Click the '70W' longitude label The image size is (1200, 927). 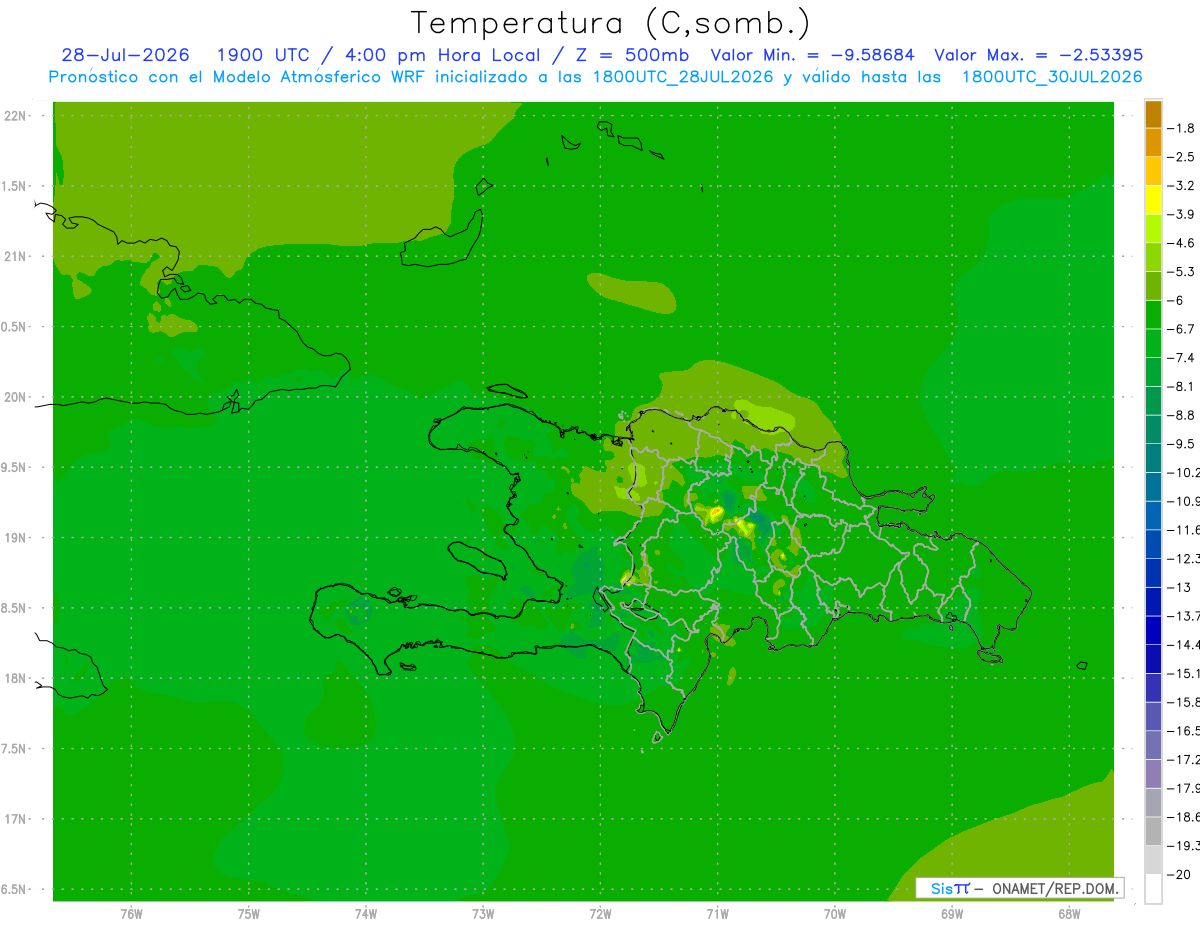click(835, 913)
